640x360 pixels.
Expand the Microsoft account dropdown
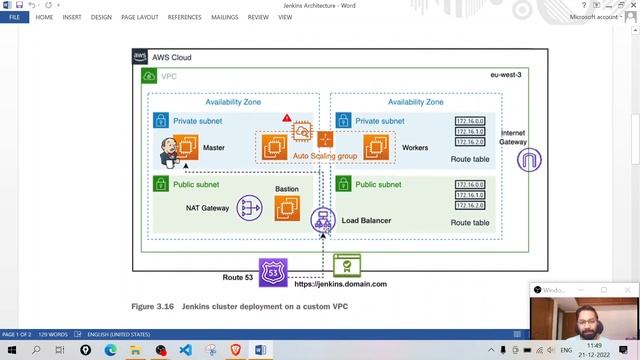coord(596,17)
